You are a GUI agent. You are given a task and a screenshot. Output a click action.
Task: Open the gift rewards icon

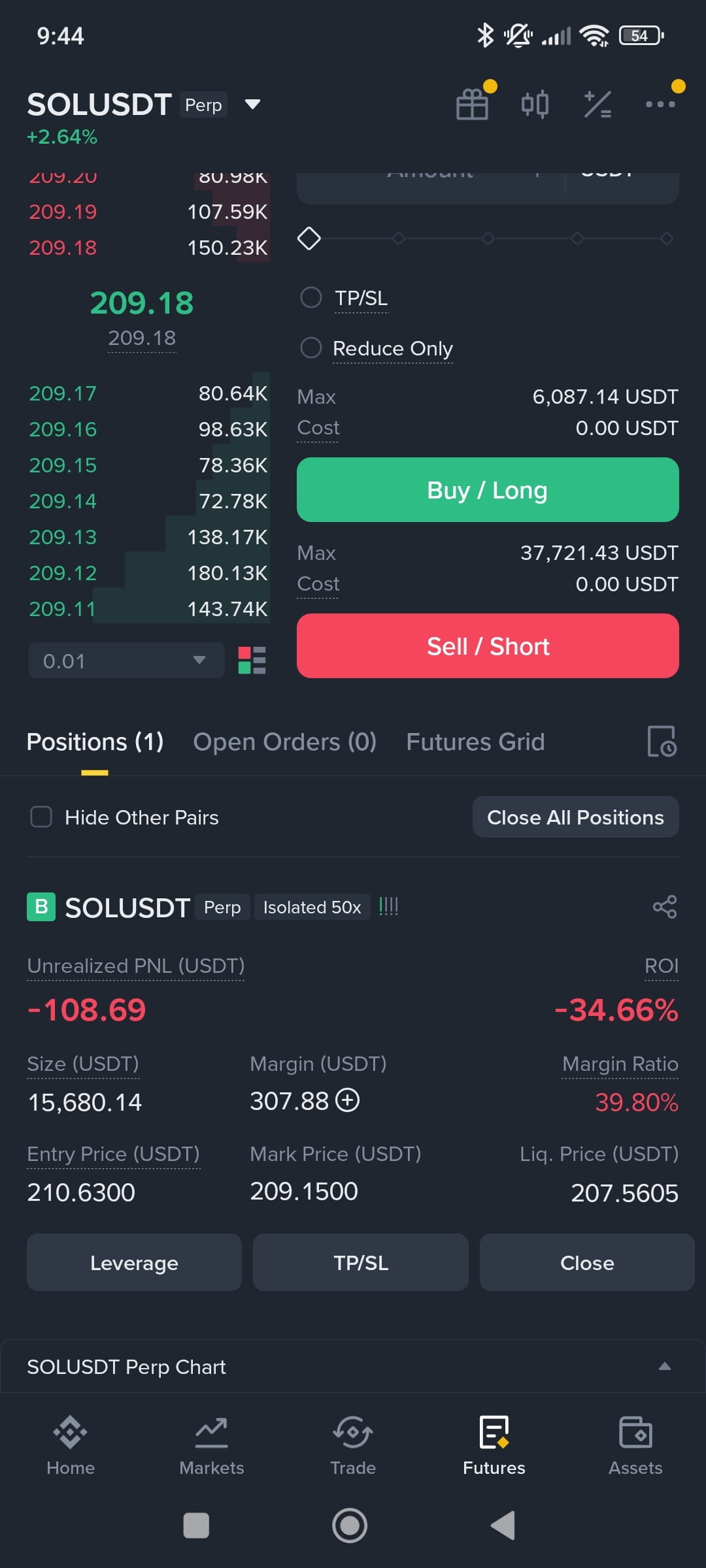point(472,105)
